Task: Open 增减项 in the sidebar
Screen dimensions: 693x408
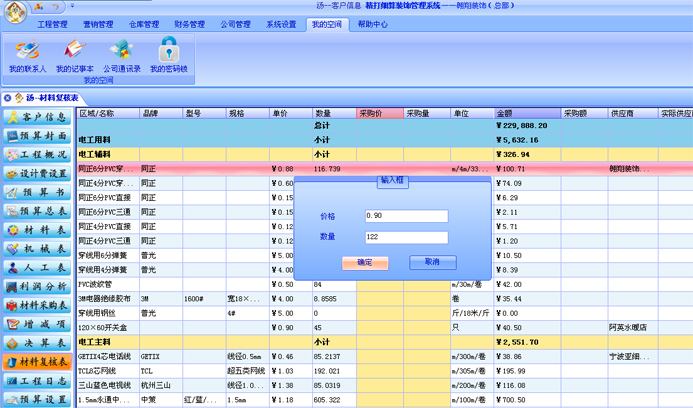Action: pos(37,324)
